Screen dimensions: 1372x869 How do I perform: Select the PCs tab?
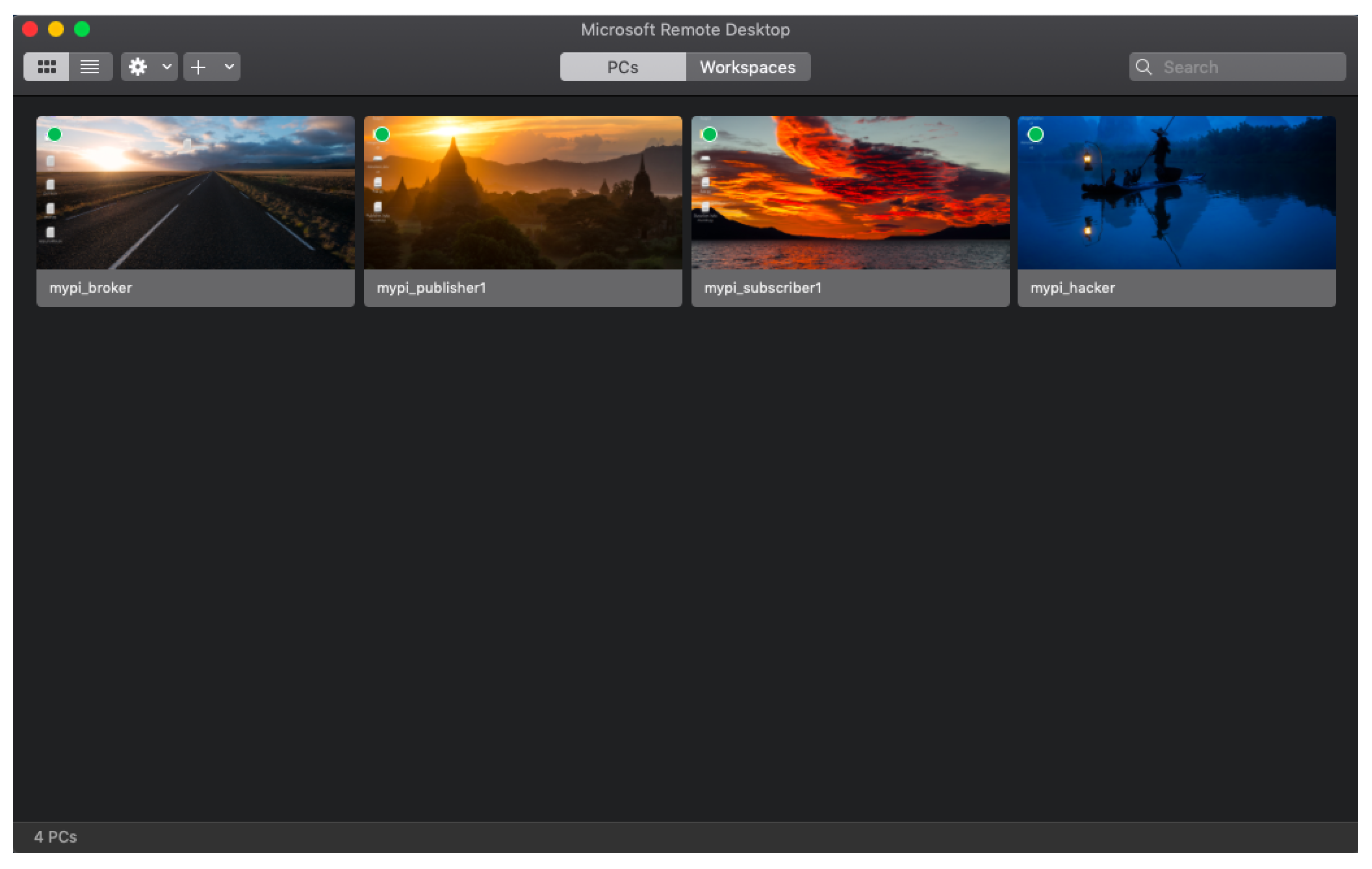pos(622,67)
